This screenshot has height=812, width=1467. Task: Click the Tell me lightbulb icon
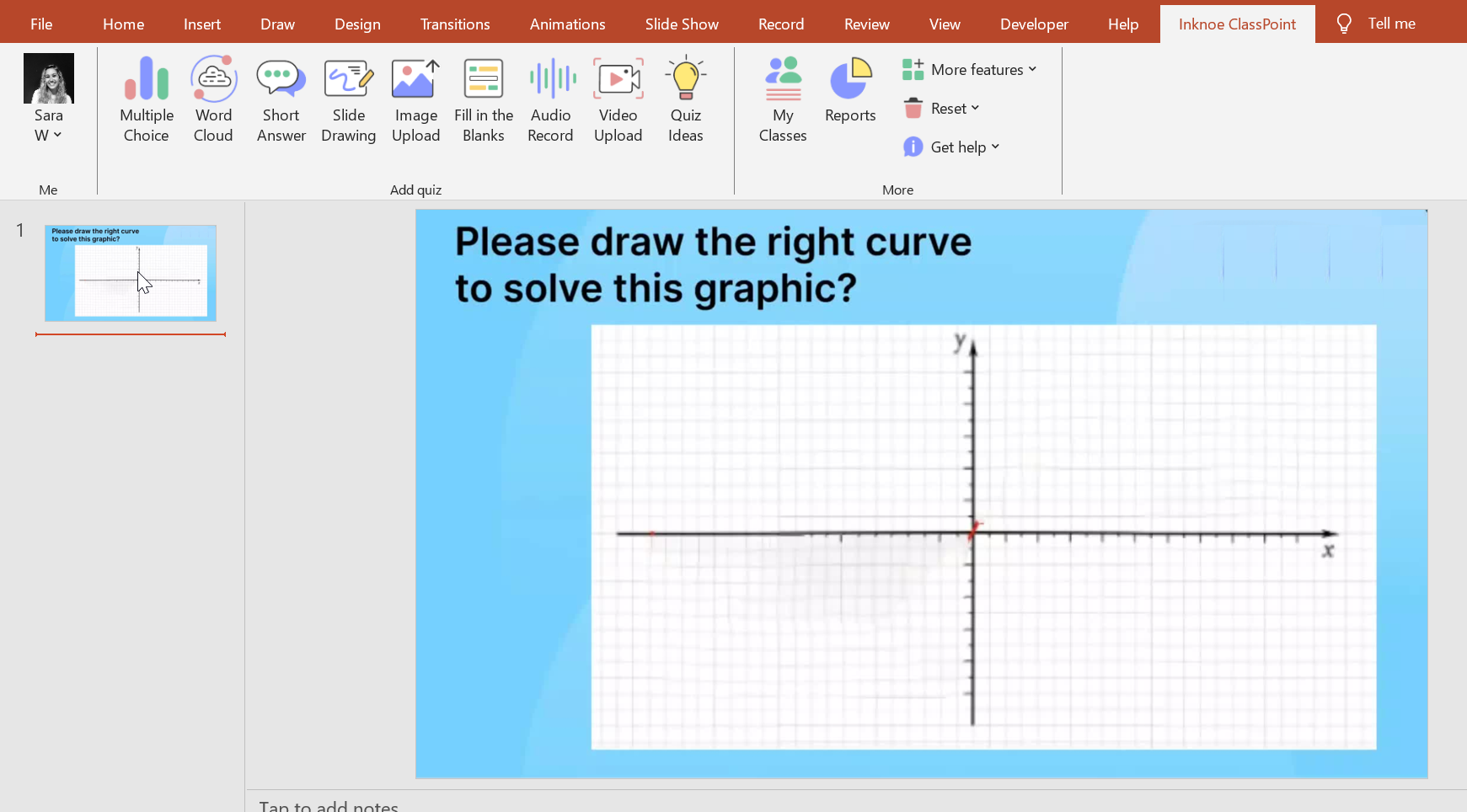(x=1344, y=24)
